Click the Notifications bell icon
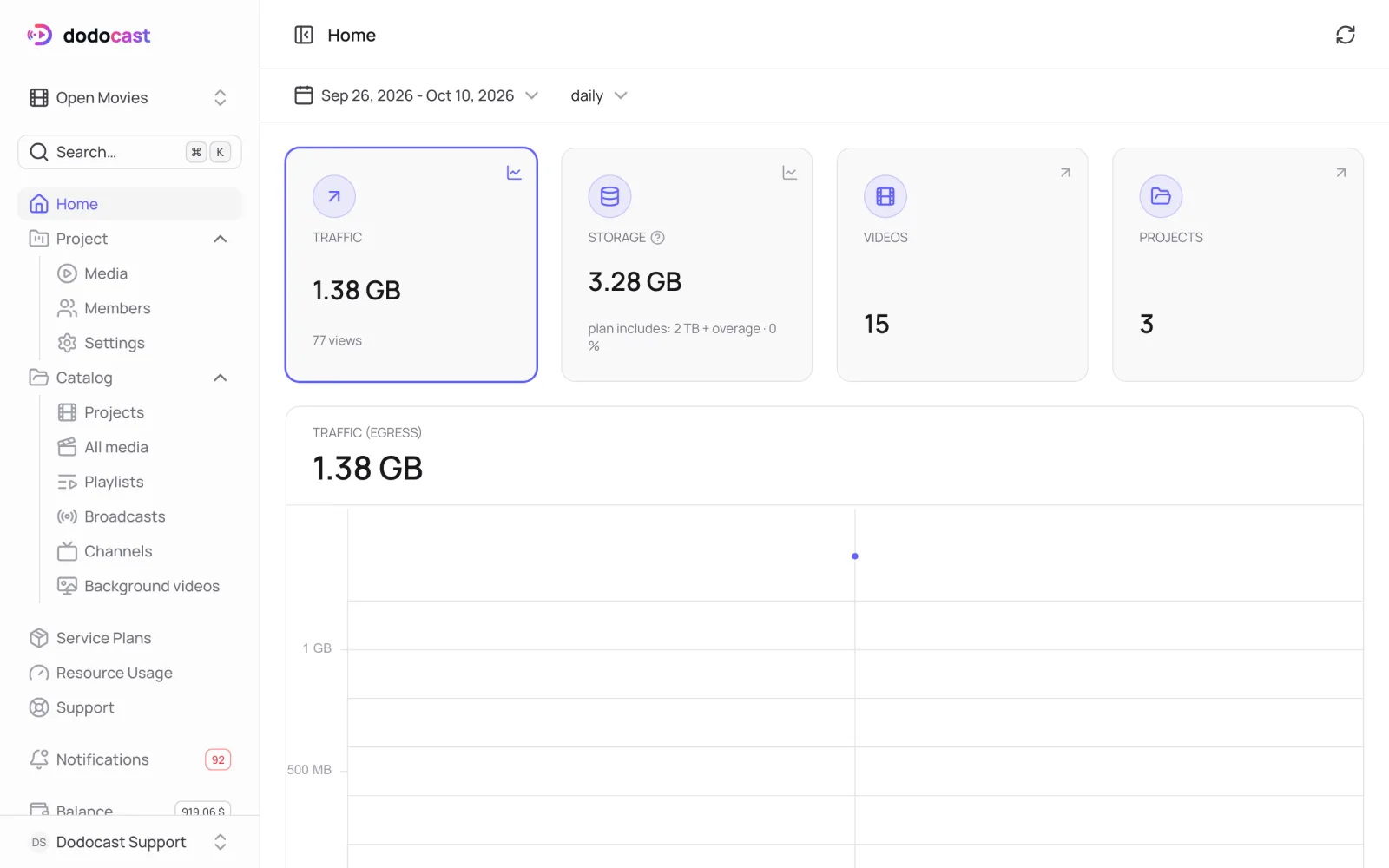 (39, 759)
